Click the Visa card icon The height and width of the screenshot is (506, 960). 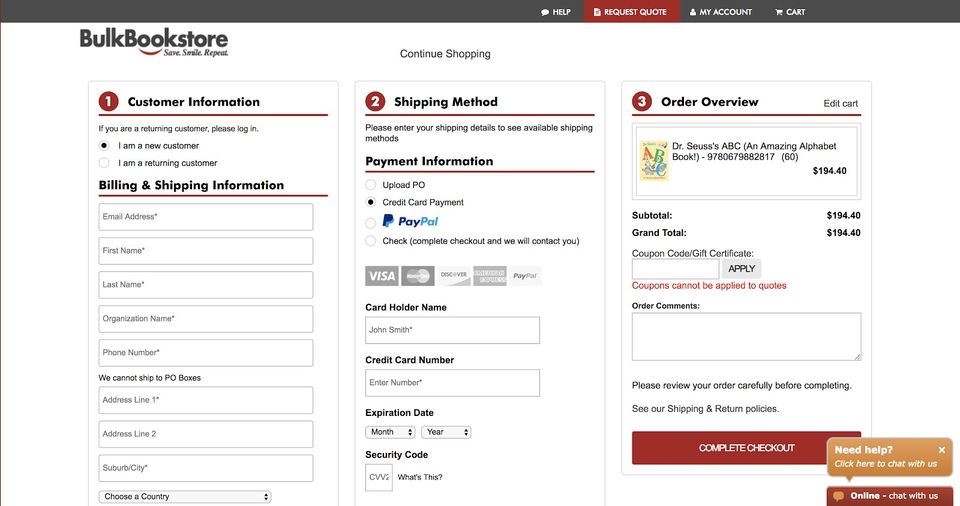pos(381,275)
